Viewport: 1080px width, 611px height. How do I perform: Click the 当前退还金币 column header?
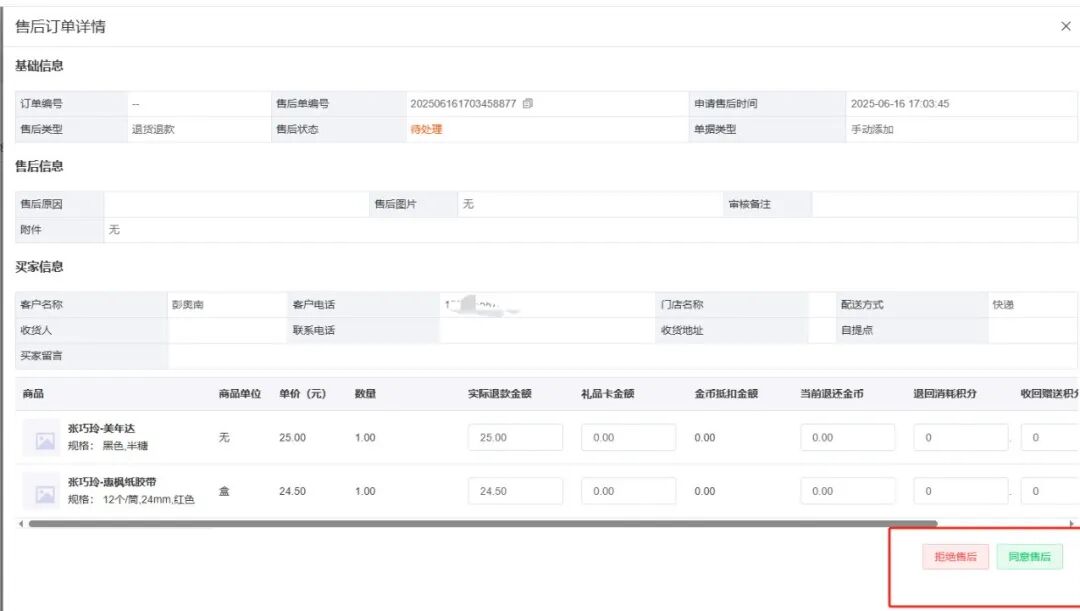pos(831,394)
